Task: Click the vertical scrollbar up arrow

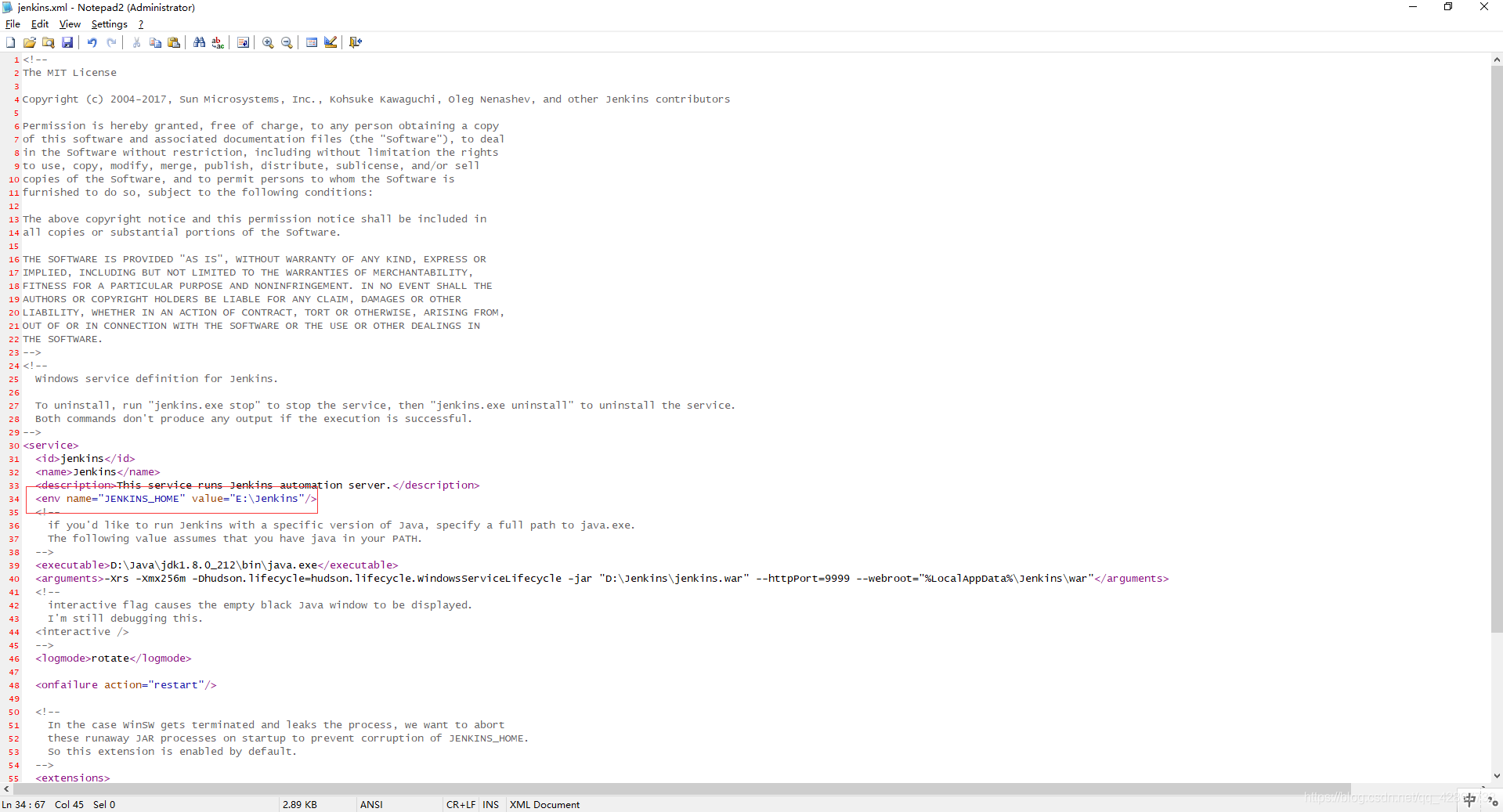Action: 1496,60
